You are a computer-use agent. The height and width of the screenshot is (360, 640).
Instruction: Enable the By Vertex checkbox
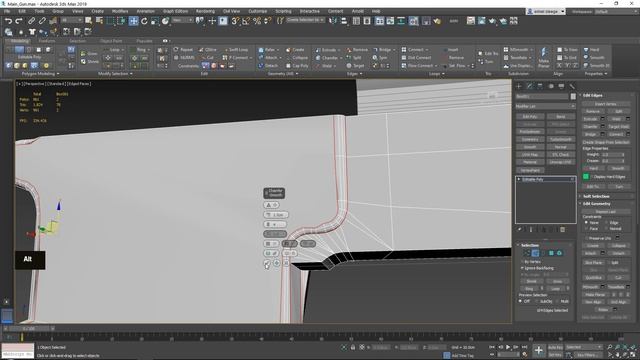(x=522, y=262)
